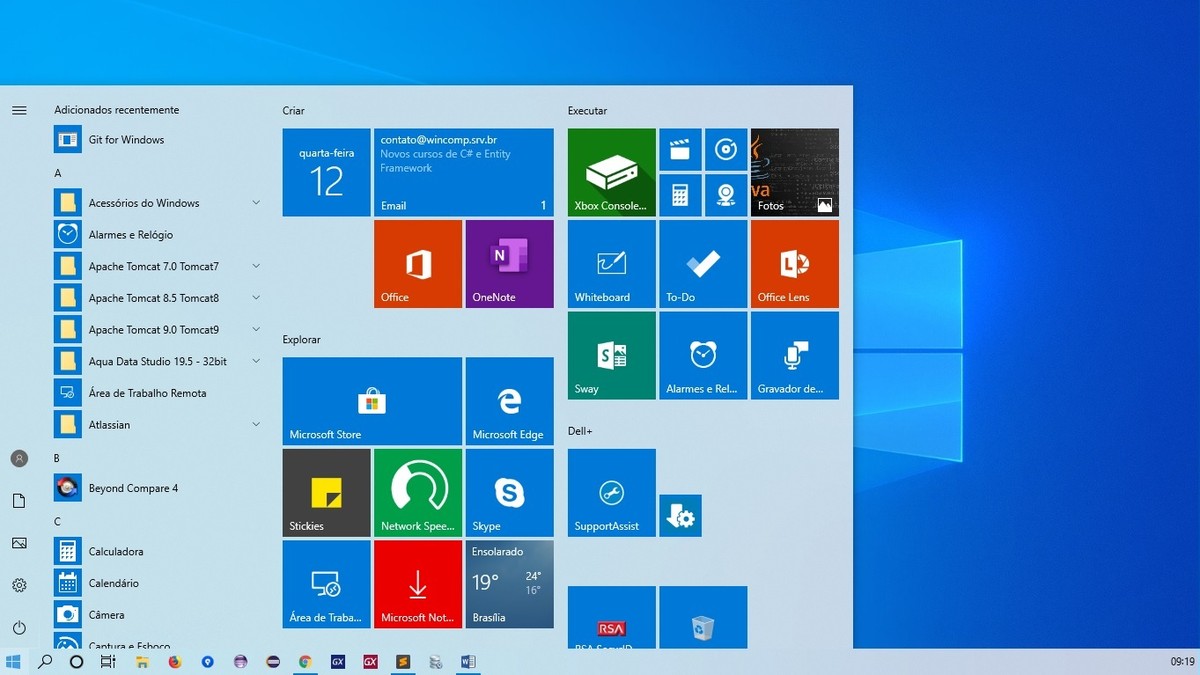The width and height of the screenshot is (1200, 675).
Task: Open the Sway tile
Action: coord(610,355)
